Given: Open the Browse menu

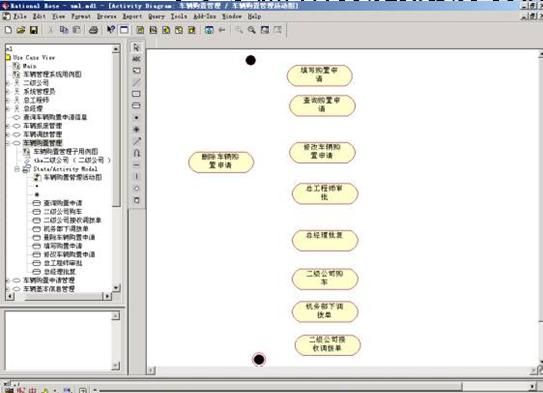Looking at the screenshot, I should [107, 16].
